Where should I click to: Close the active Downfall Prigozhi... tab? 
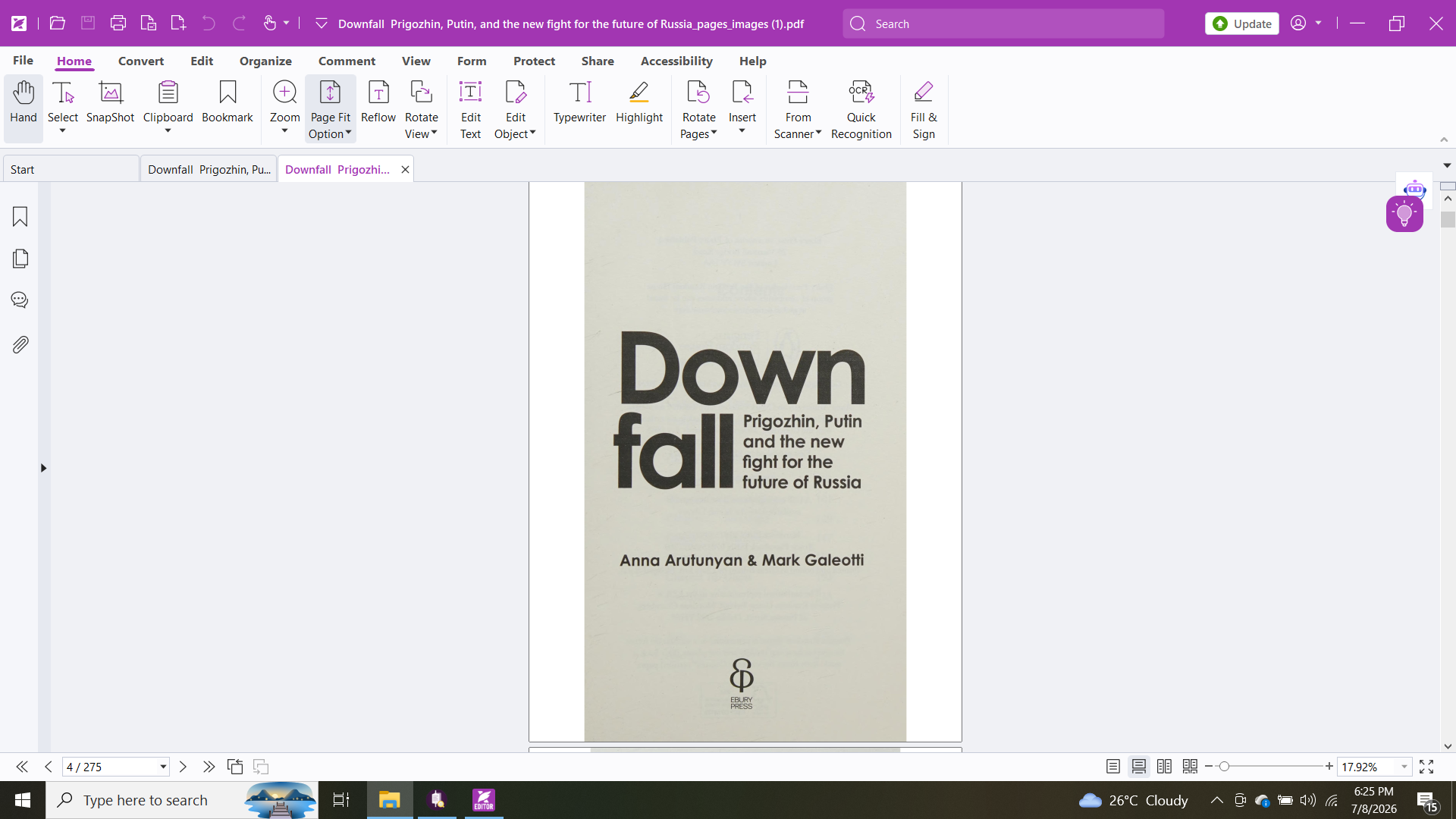405,169
